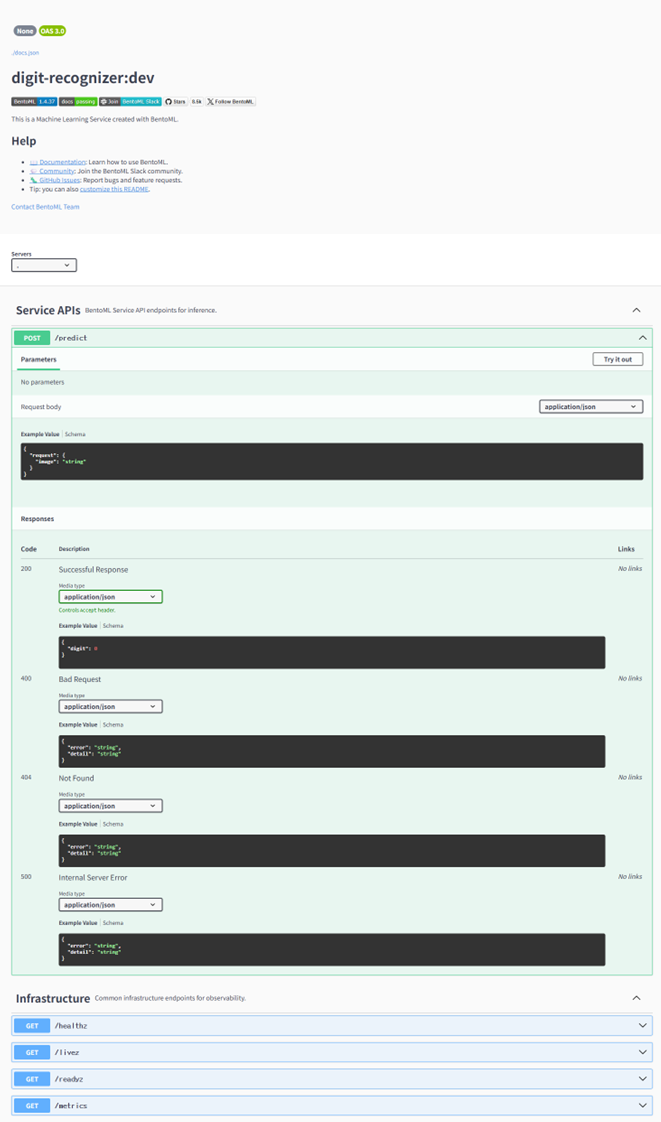Open the 200 response media type dropdown

click(x=110, y=597)
